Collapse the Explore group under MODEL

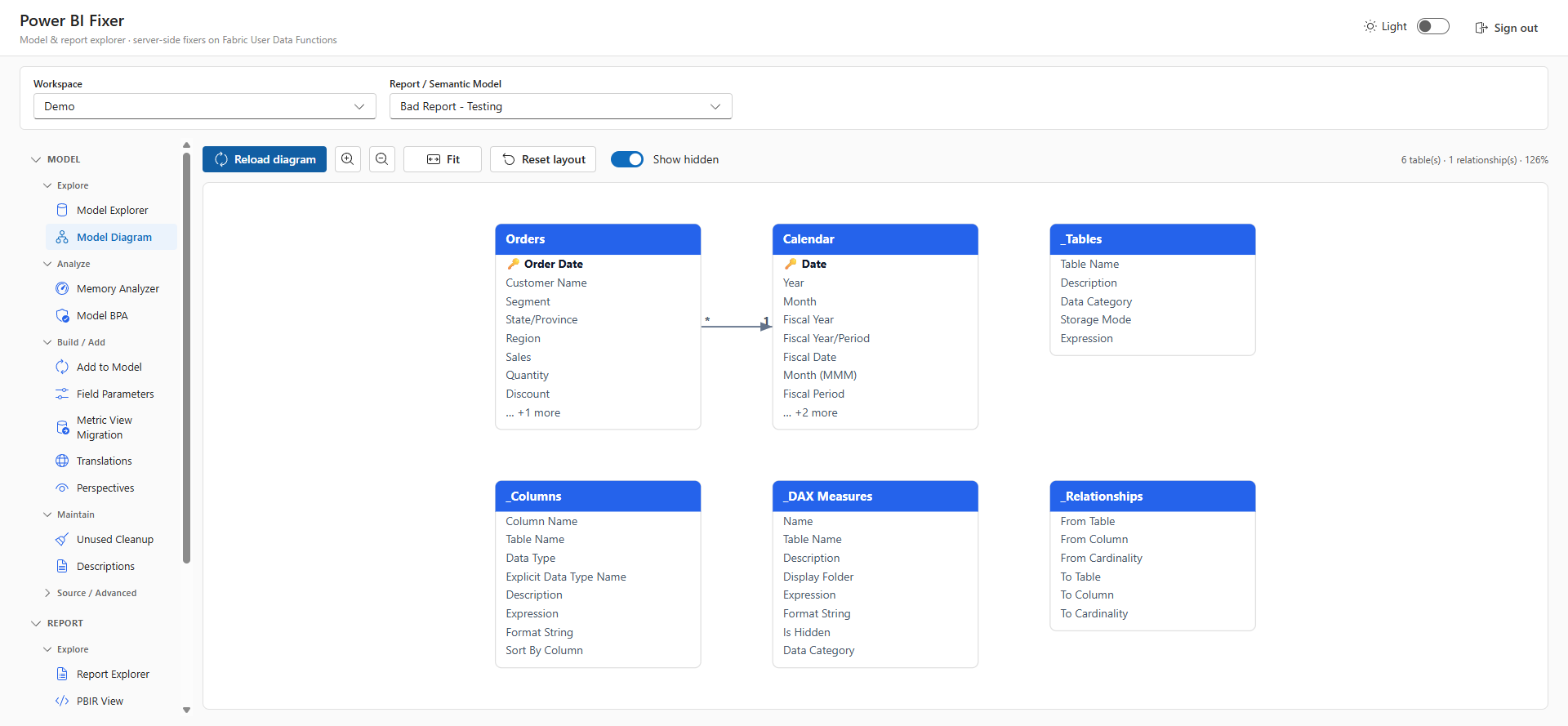coord(47,185)
